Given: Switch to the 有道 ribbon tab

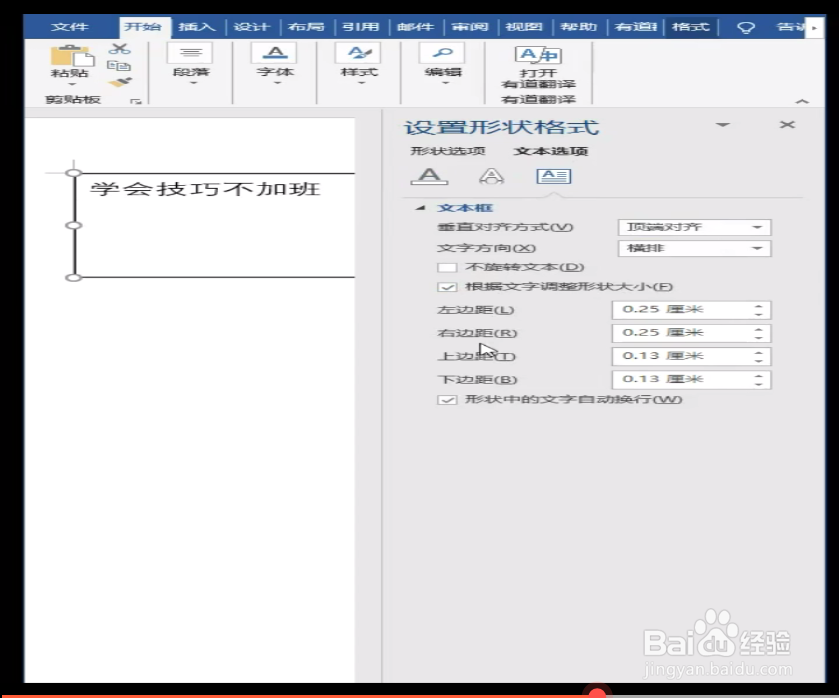Looking at the screenshot, I should click(636, 27).
